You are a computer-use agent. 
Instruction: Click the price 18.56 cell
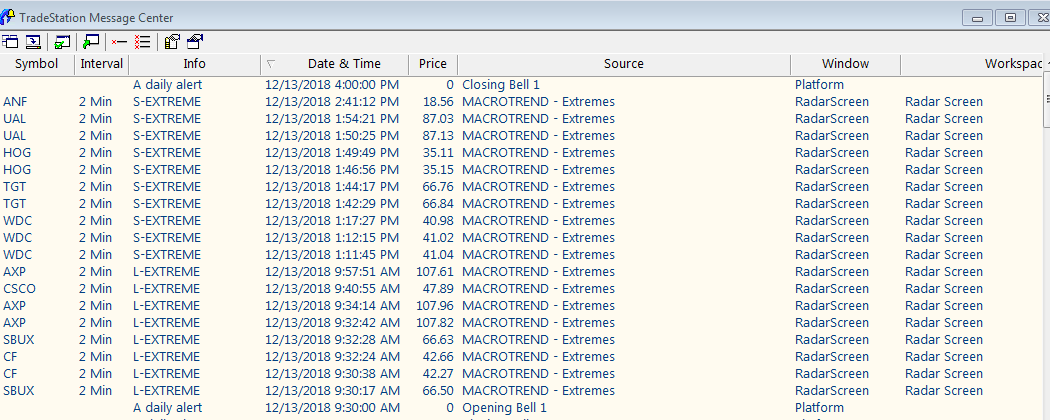438,102
